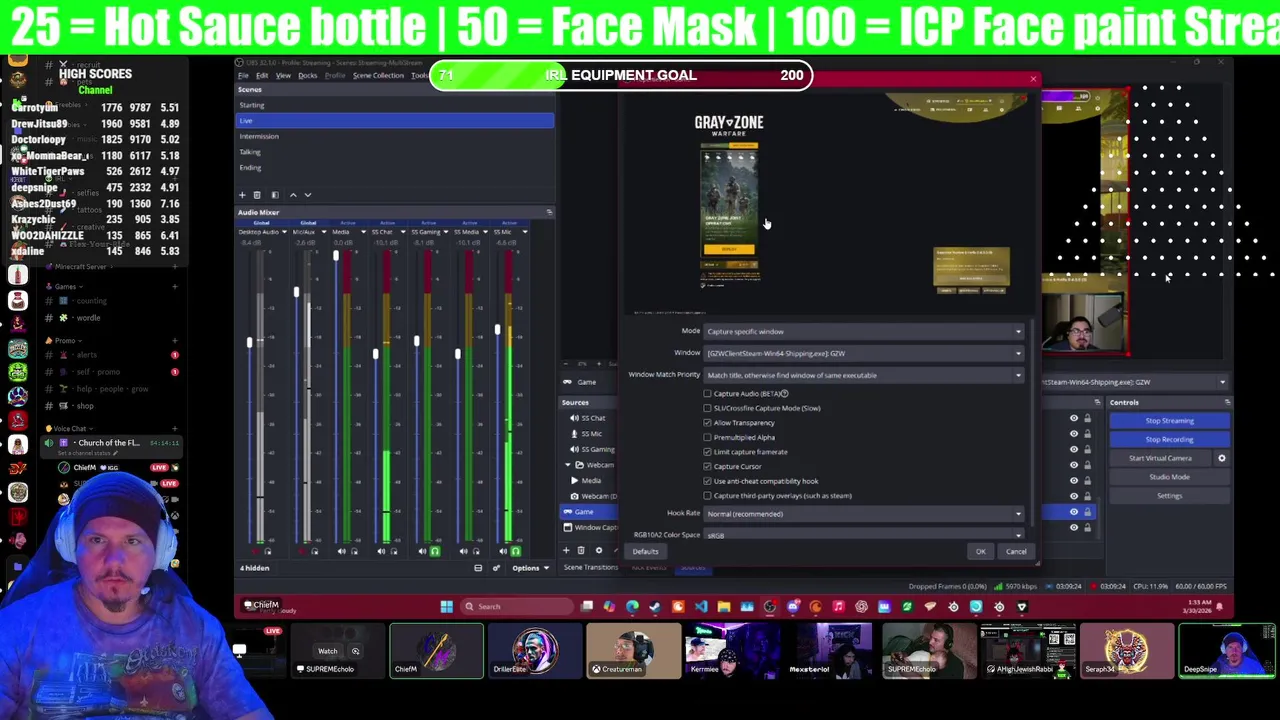1280x720 pixels.
Task: Enable SLI/Crossfire Capture Mode checkbox
Action: pos(708,408)
